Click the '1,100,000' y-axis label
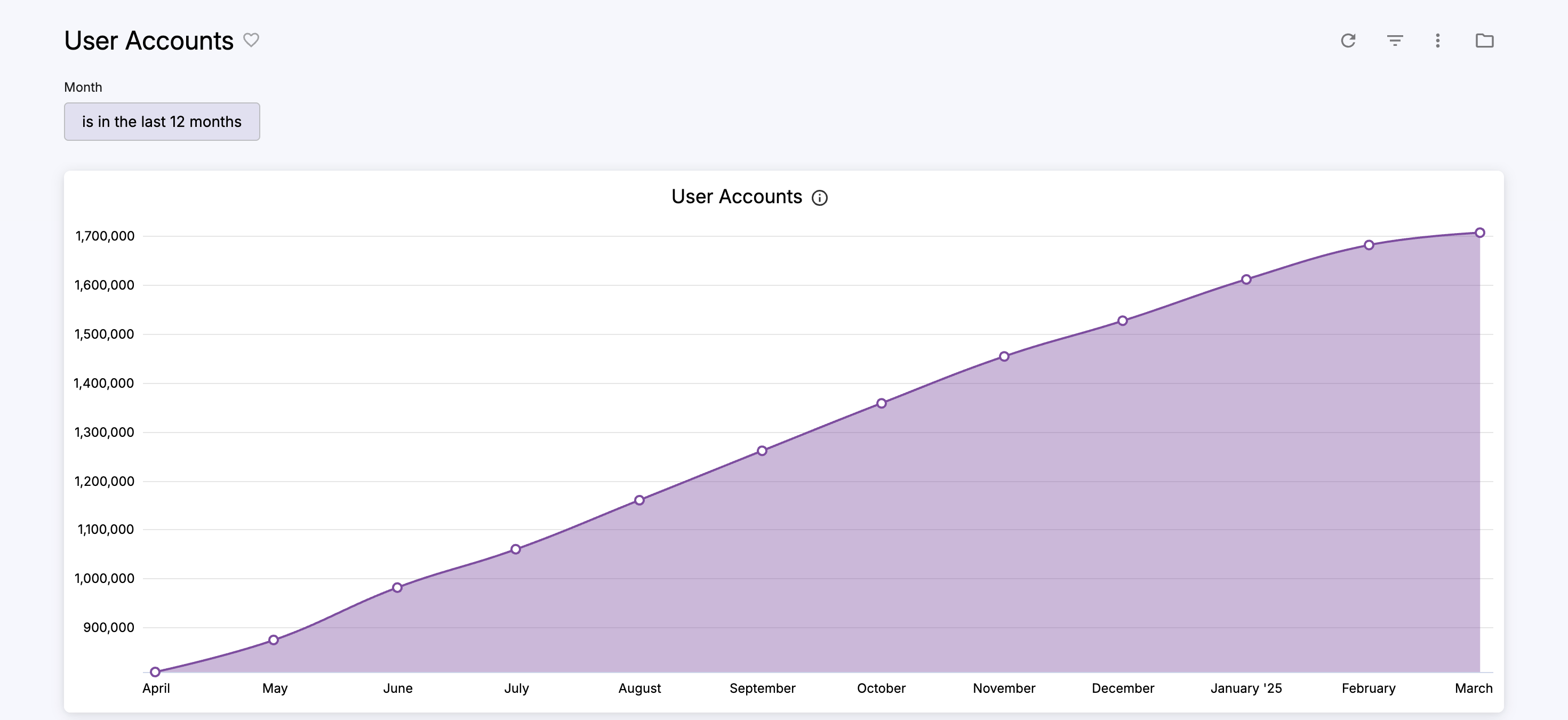 [106, 530]
